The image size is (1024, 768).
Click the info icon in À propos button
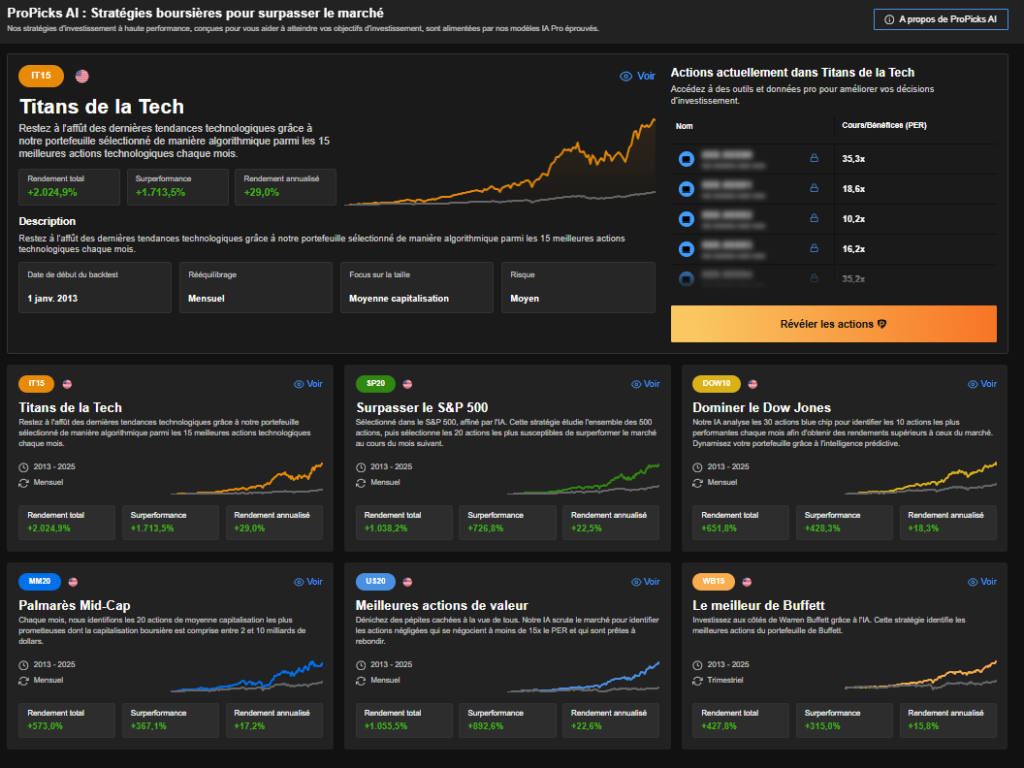tap(889, 19)
